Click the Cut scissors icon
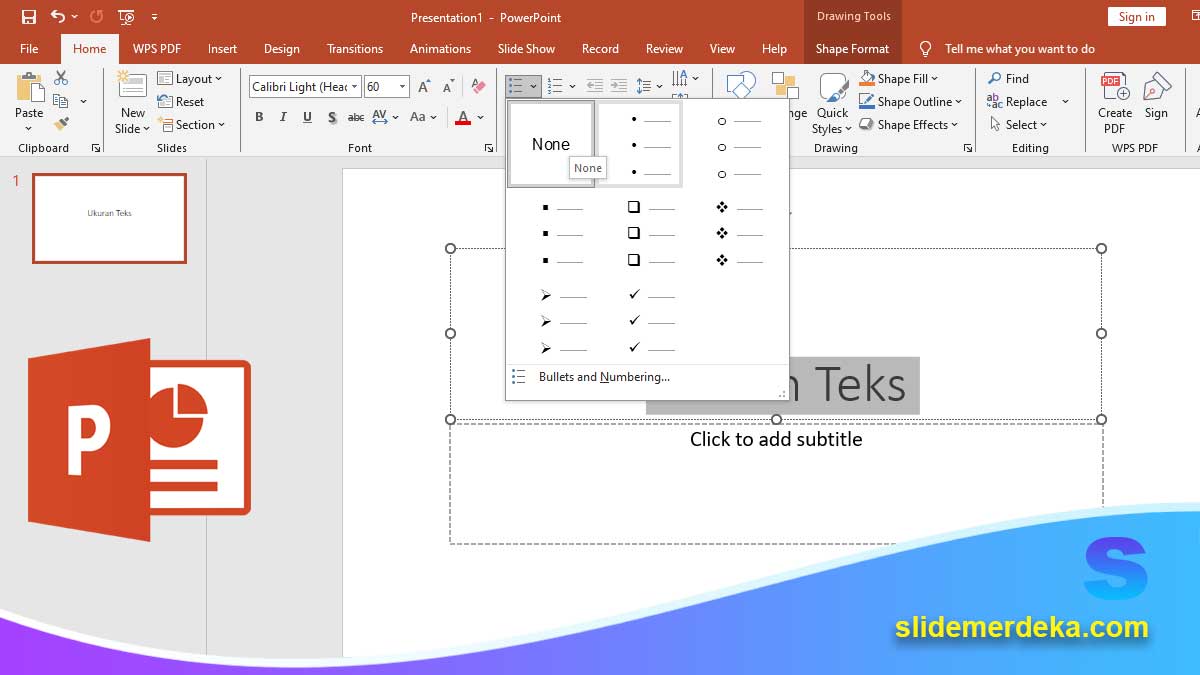Viewport: 1200px width, 675px height. coord(61,78)
